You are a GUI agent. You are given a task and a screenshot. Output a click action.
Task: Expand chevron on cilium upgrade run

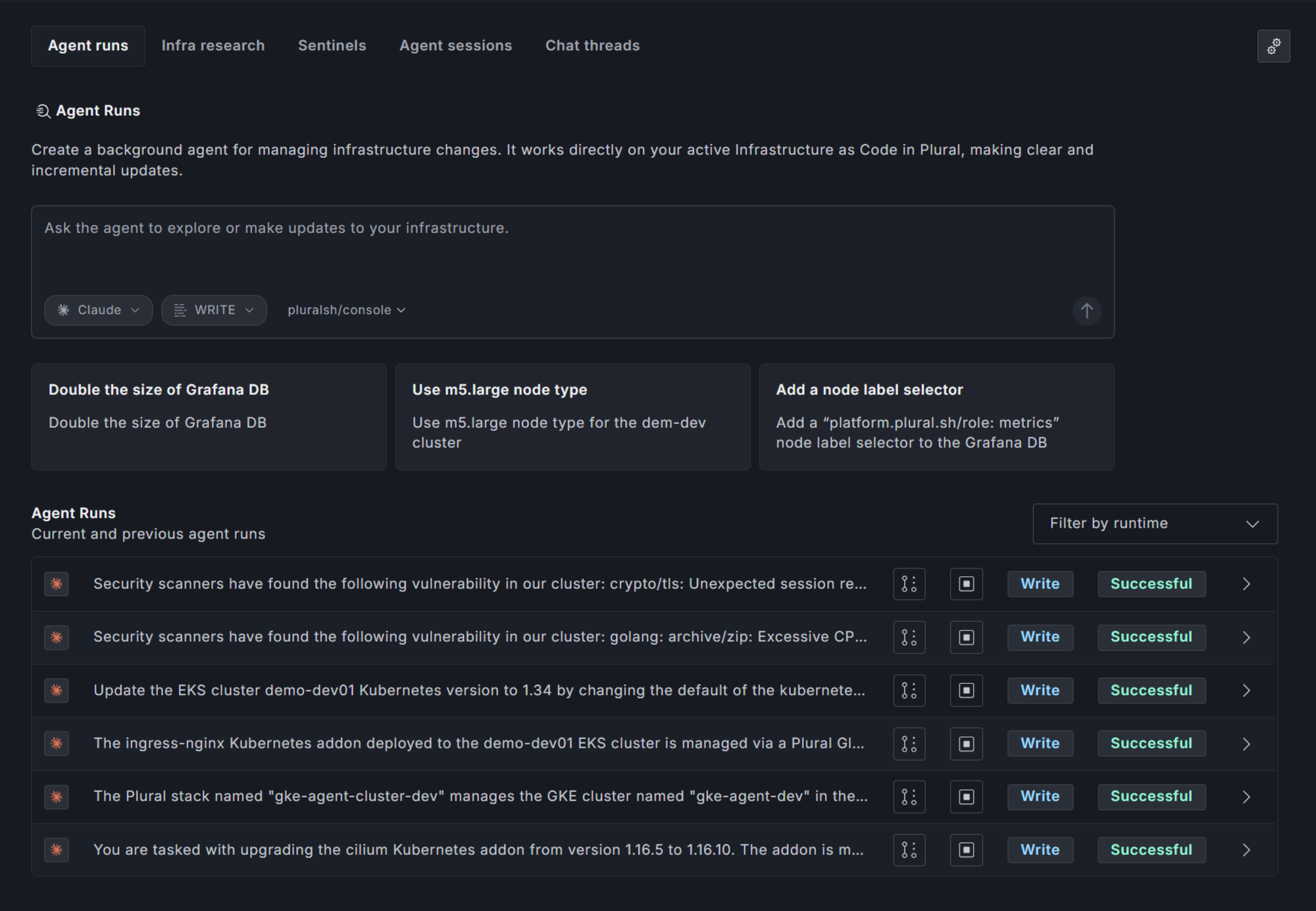tap(1246, 850)
